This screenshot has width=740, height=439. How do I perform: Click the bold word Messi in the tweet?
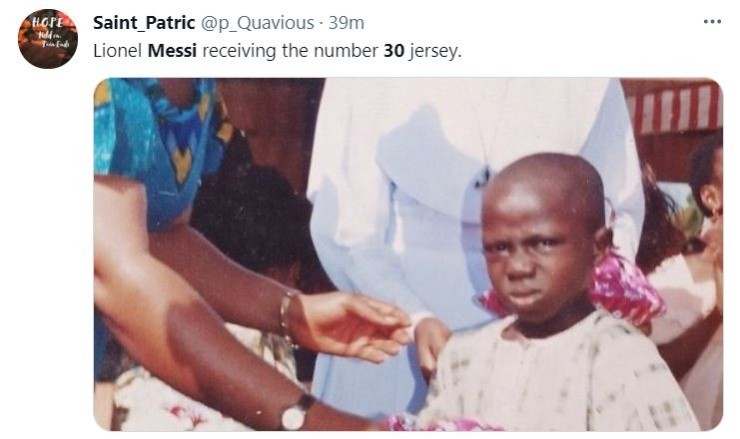point(172,51)
